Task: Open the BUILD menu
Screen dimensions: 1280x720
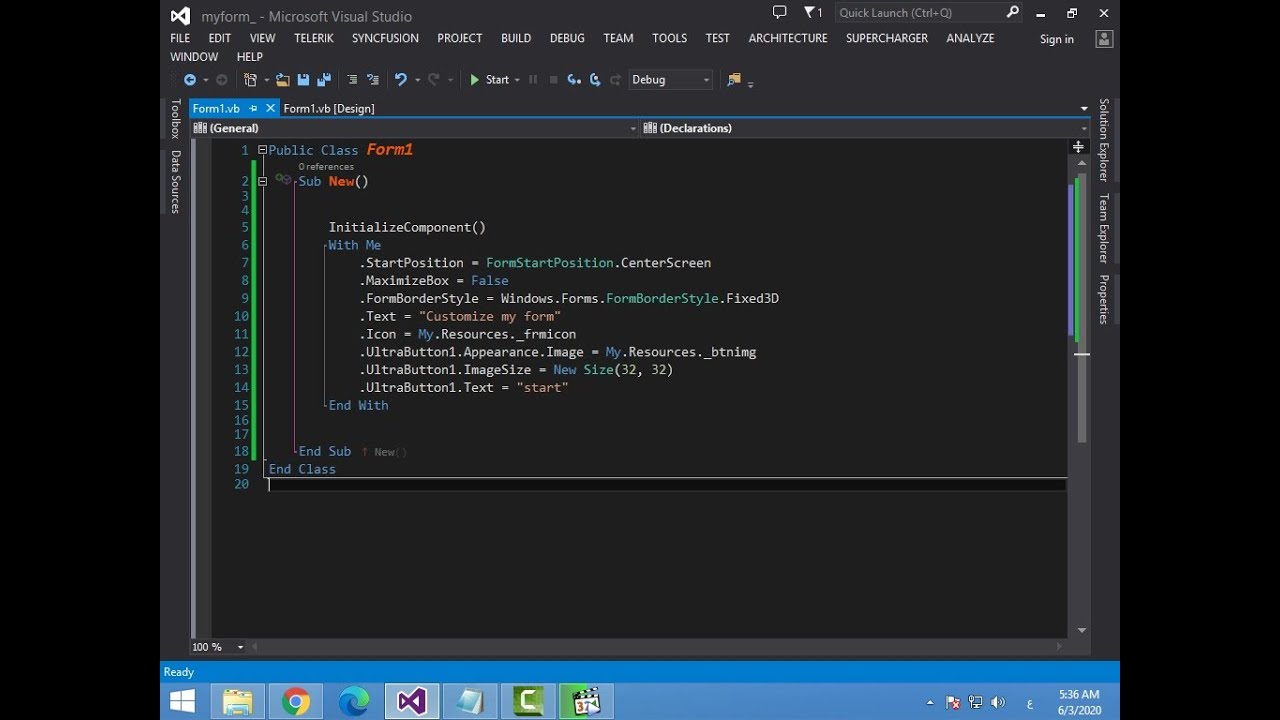Action: pos(516,38)
